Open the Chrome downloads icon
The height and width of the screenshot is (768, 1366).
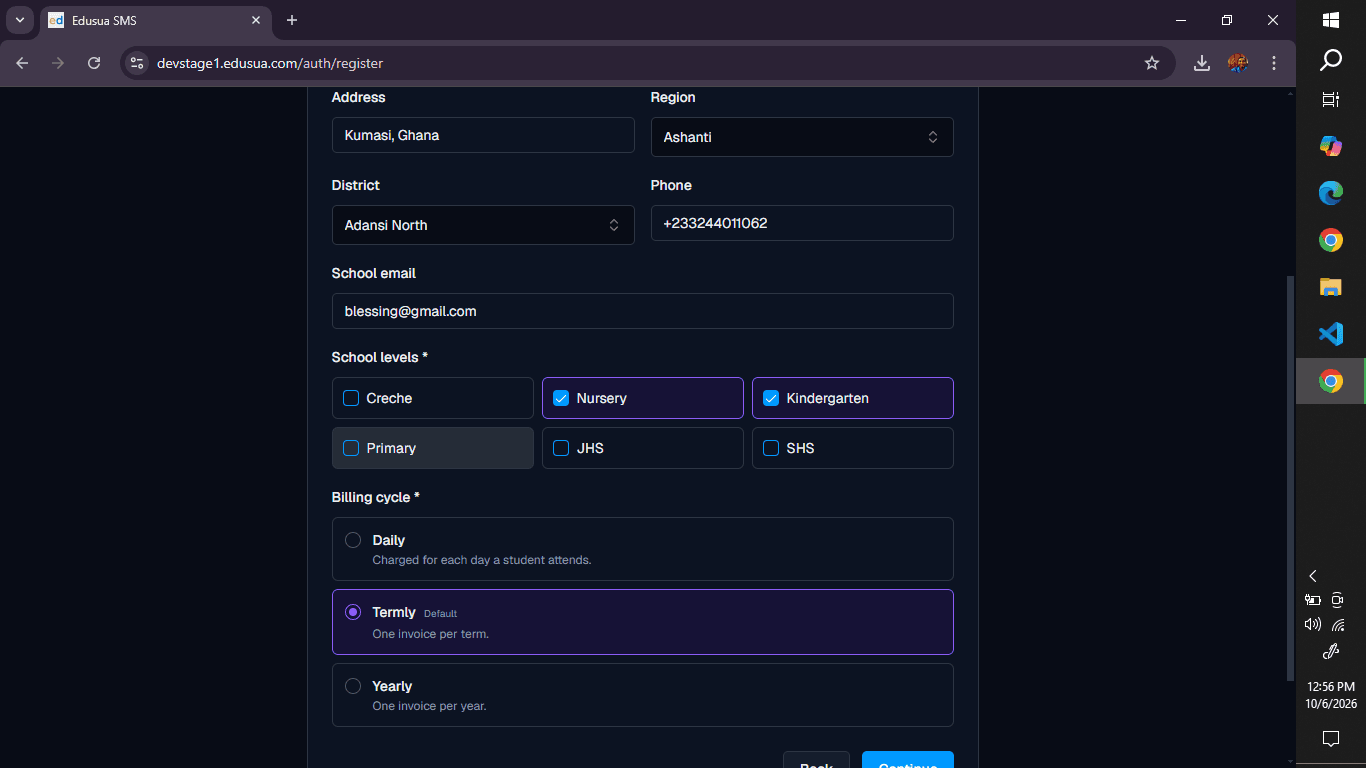click(x=1202, y=63)
